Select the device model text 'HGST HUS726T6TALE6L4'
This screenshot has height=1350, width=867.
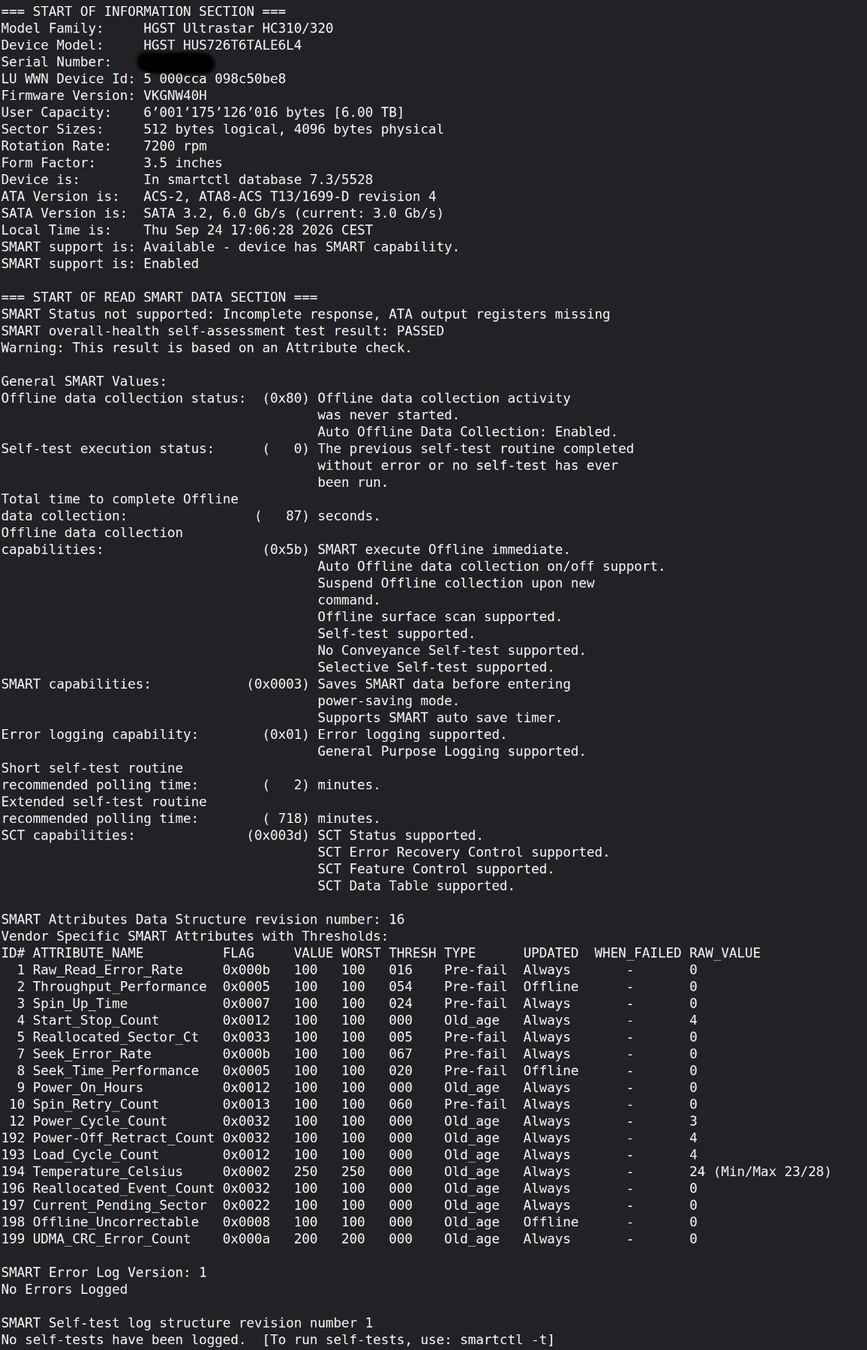(x=222, y=45)
